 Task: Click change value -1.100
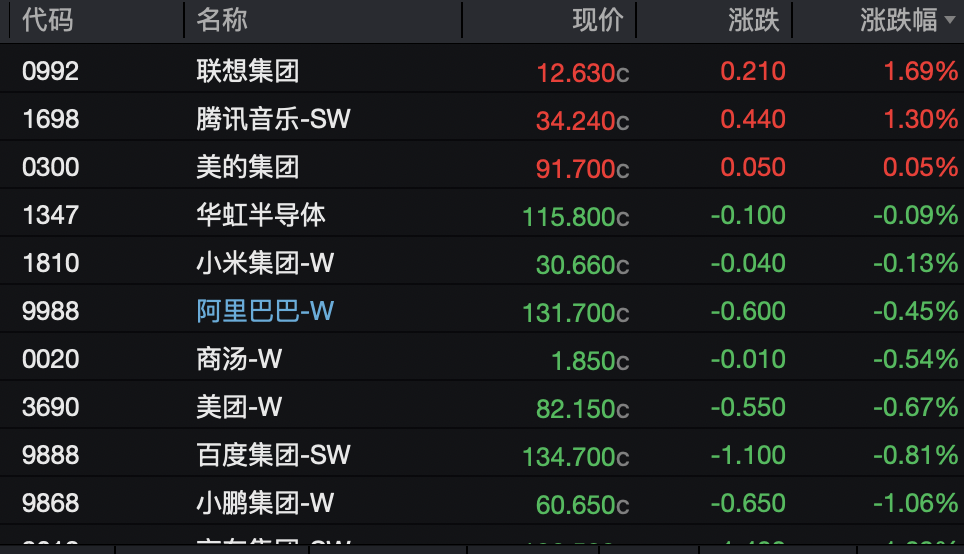coord(748,455)
